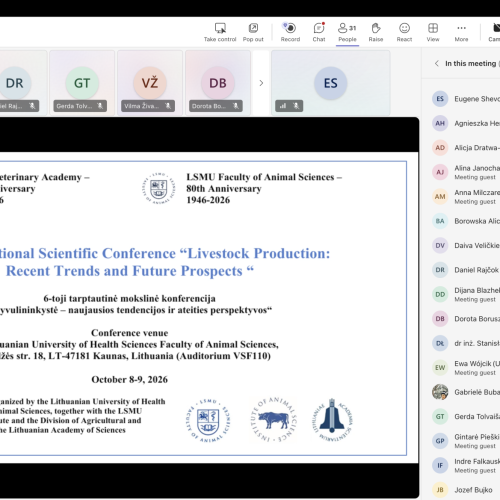Viewport: 500px width, 500px height.
Task: Start recording with the Record button
Action: click(290, 32)
